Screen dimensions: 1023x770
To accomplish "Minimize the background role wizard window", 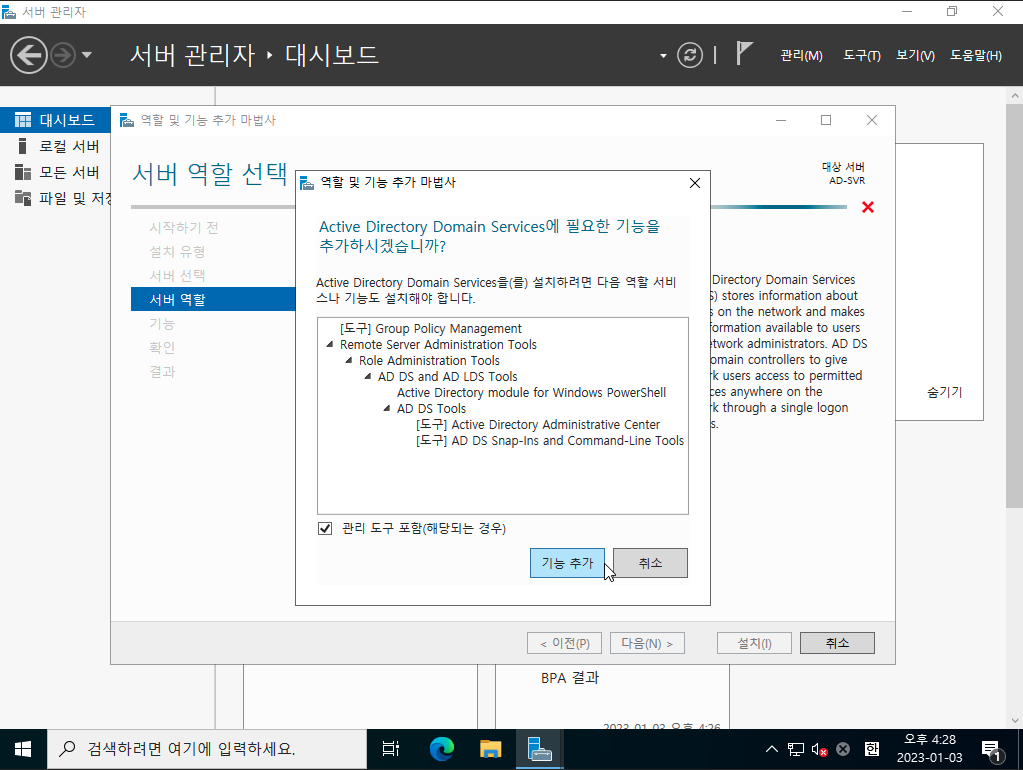I will click(780, 120).
